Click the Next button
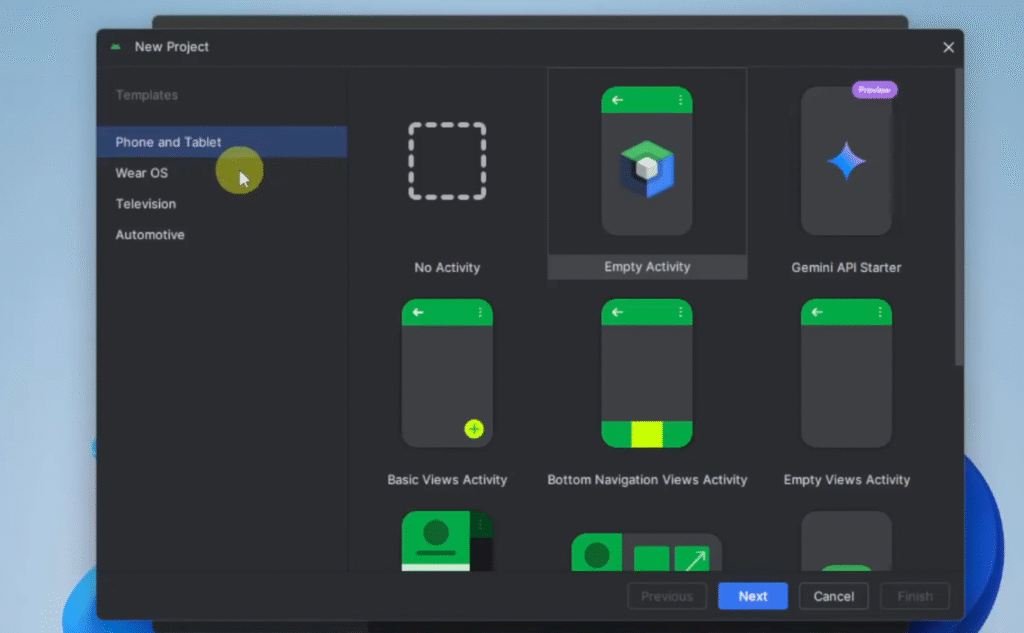This screenshot has height=633, width=1024. tap(752, 596)
